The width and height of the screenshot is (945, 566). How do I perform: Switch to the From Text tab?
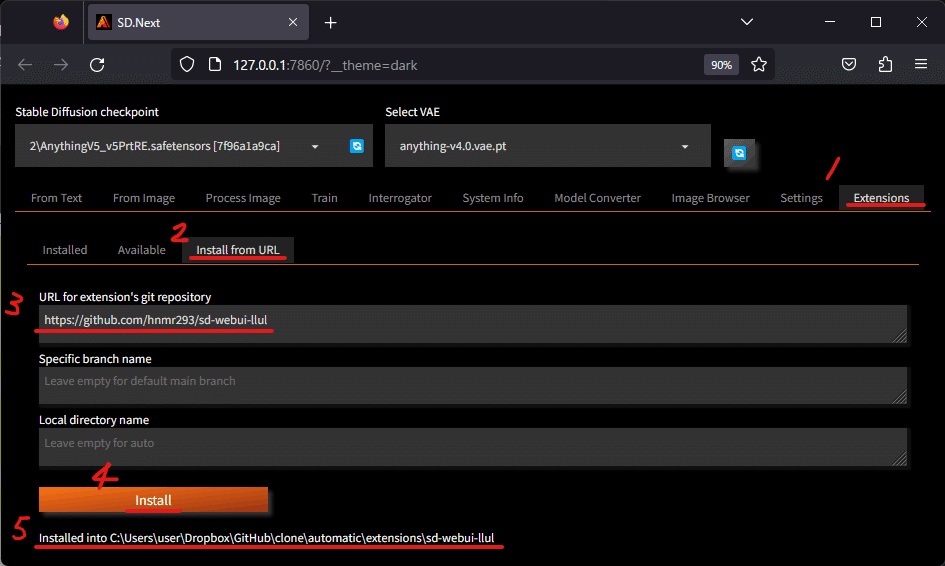tap(56, 198)
